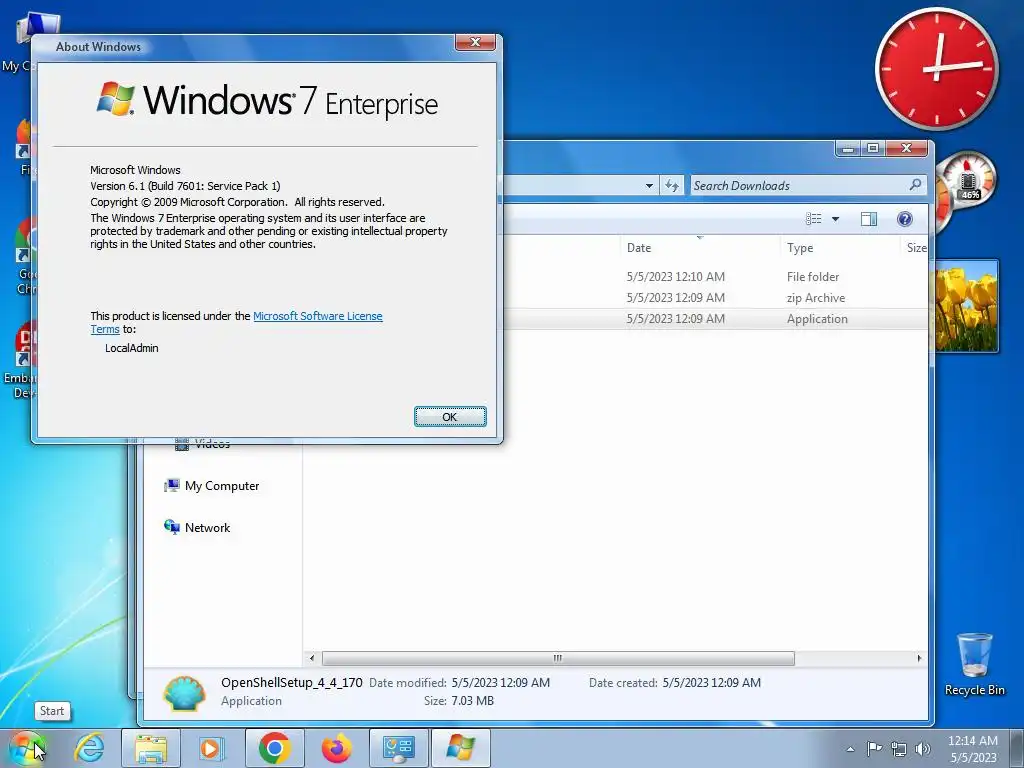The width and height of the screenshot is (1024, 768).
Task: Open taskbar clock showing 12:14 AM
Action: click(x=972, y=749)
